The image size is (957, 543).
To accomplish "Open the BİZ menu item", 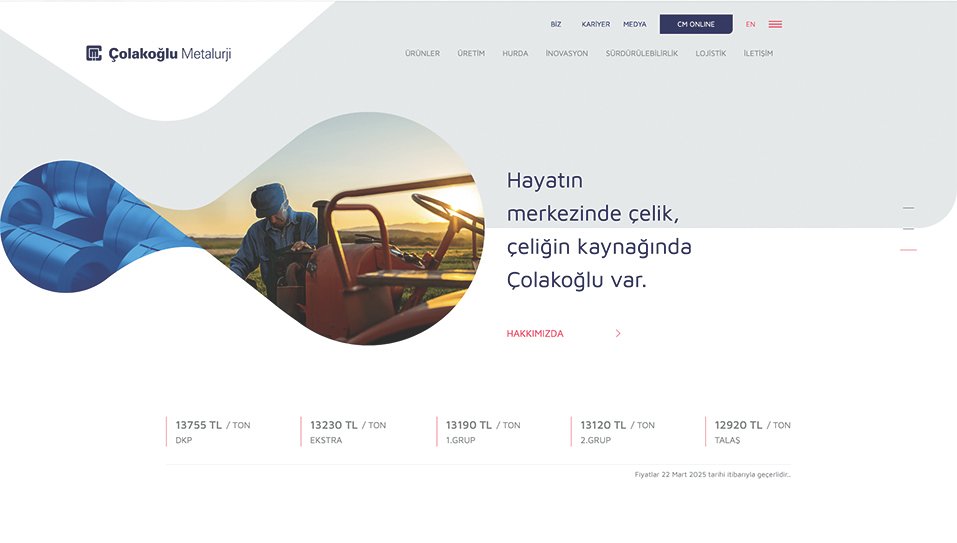I will click(555, 24).
